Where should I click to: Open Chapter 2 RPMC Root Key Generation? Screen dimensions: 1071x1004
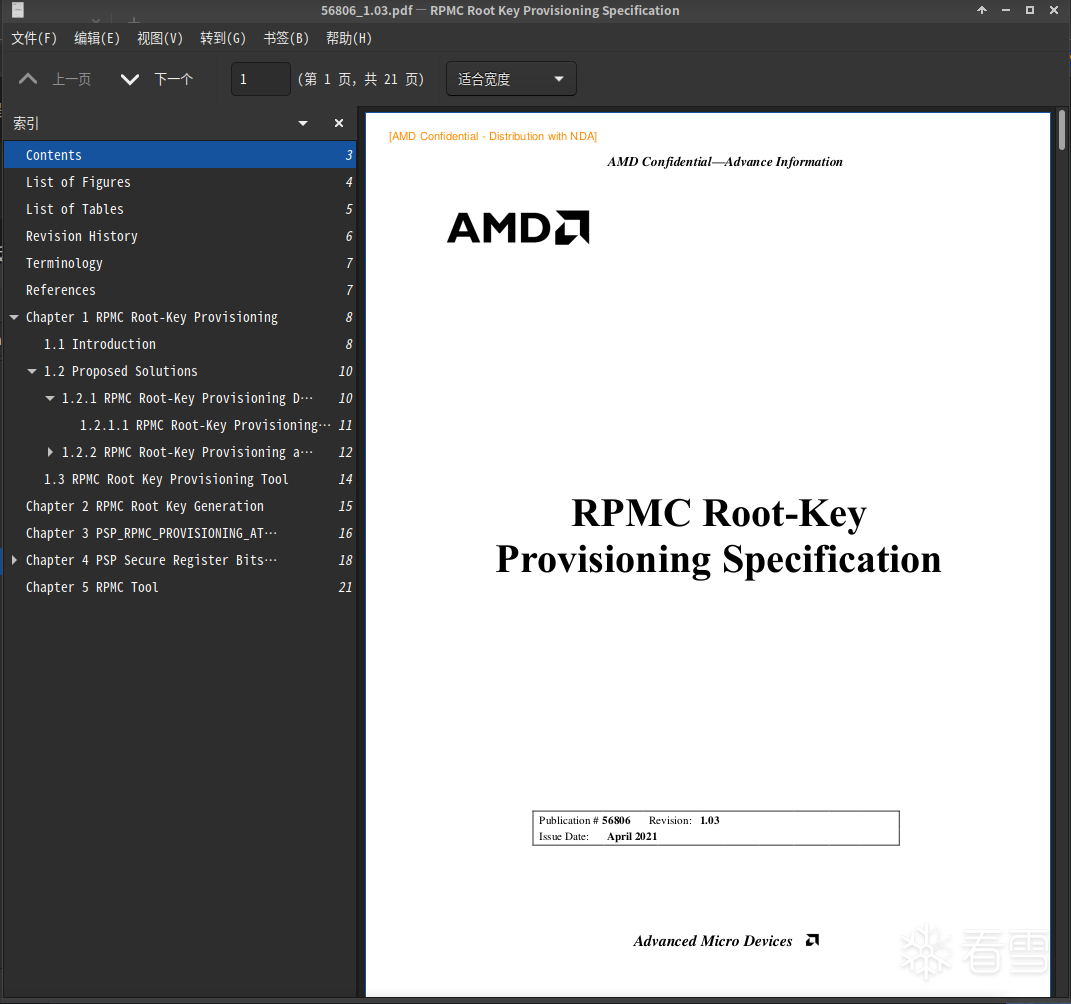(180, 506)
